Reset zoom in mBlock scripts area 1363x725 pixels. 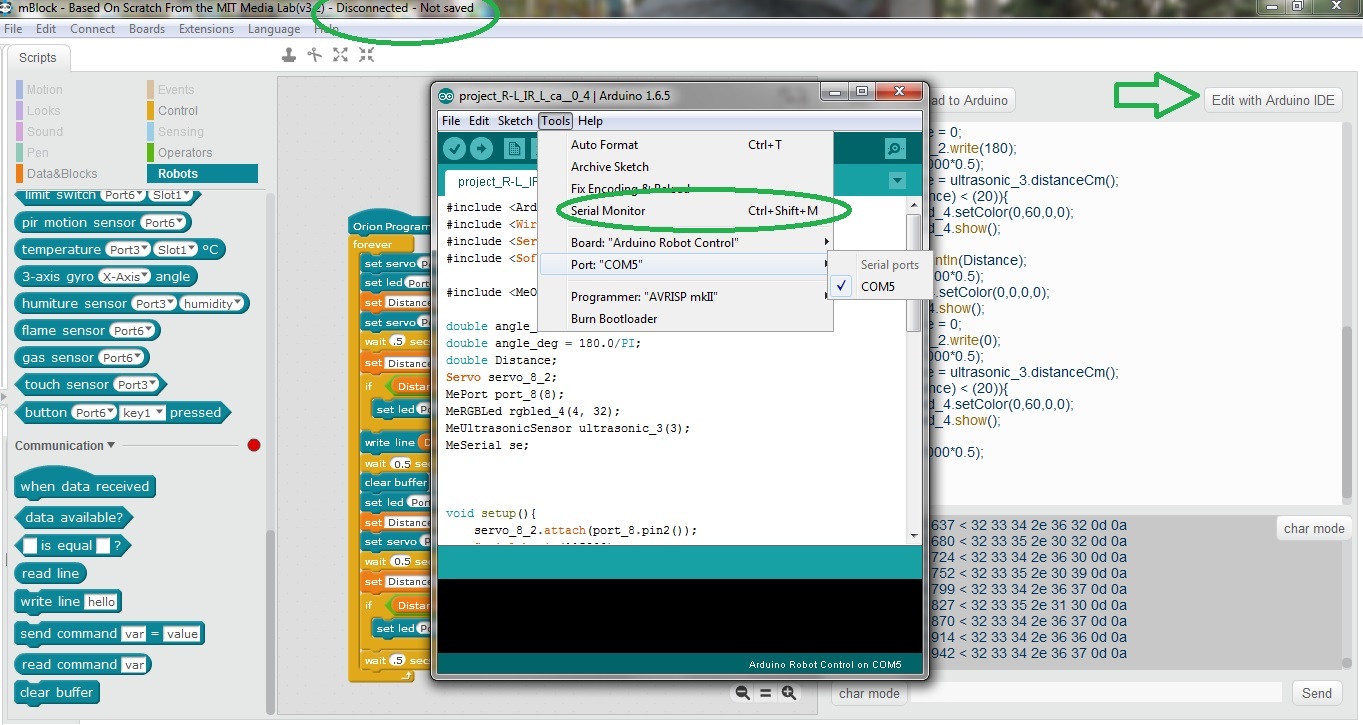click(x=766, y=693)
